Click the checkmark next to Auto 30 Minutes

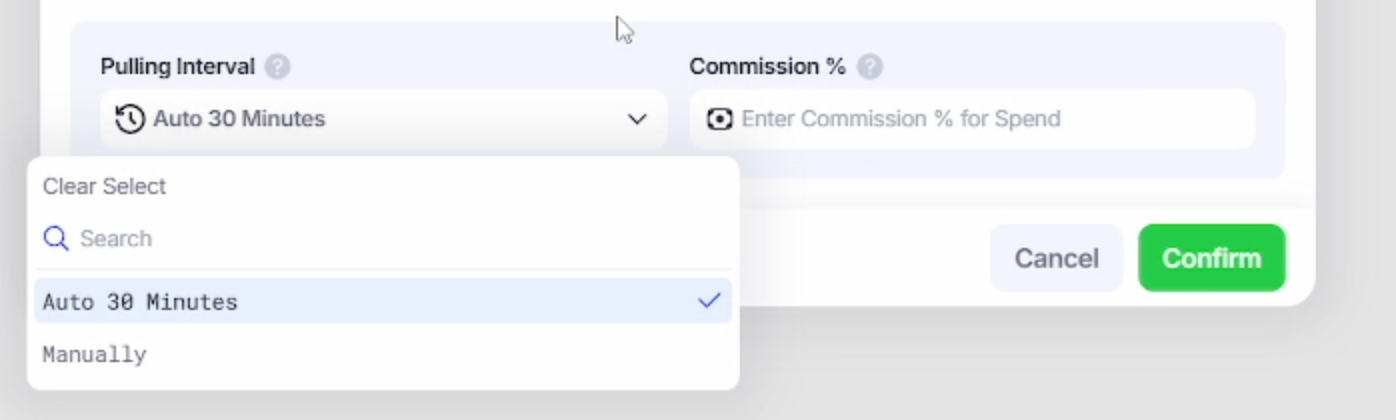[709, 301]
